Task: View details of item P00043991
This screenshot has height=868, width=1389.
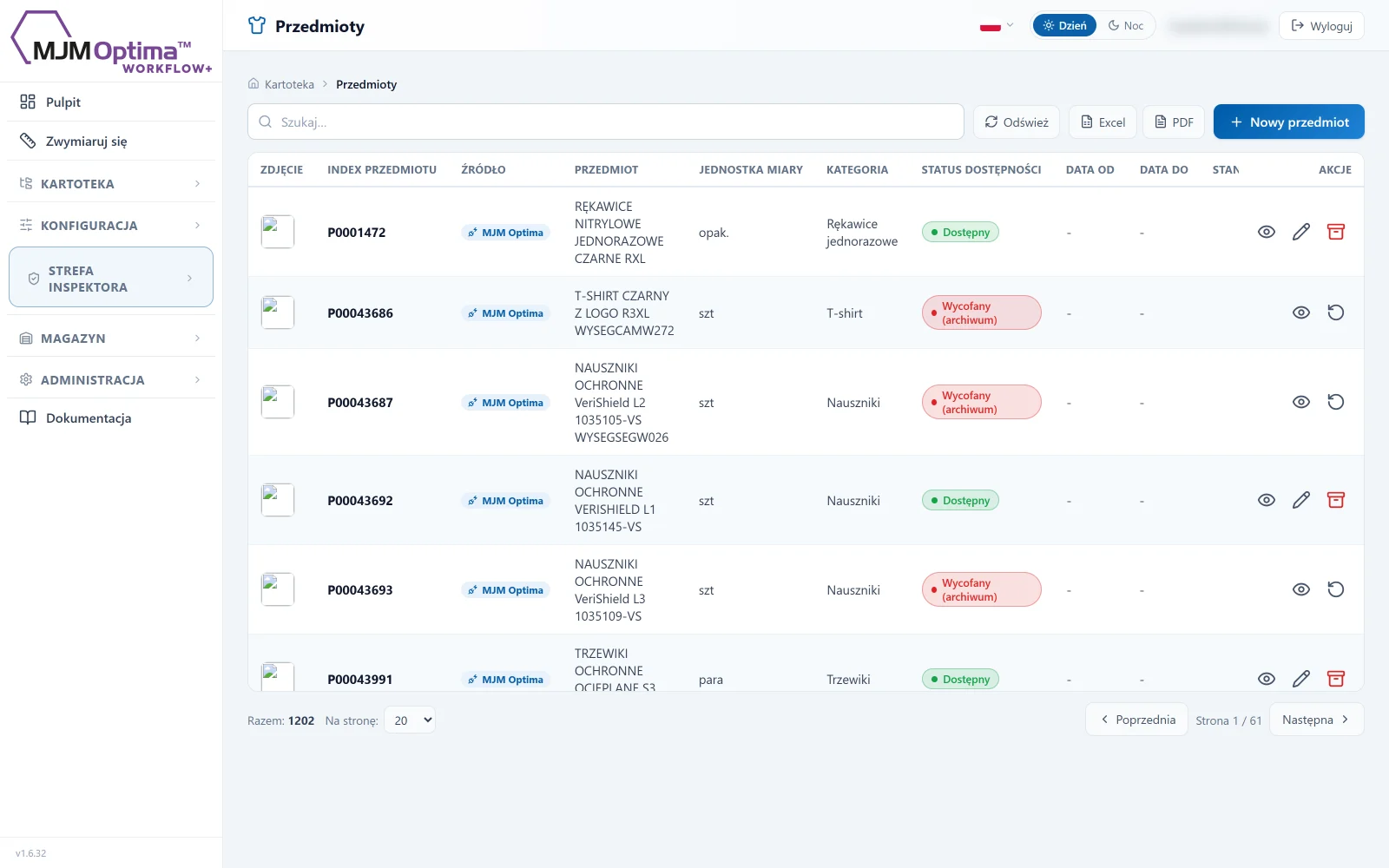Action: (1267, 679)
